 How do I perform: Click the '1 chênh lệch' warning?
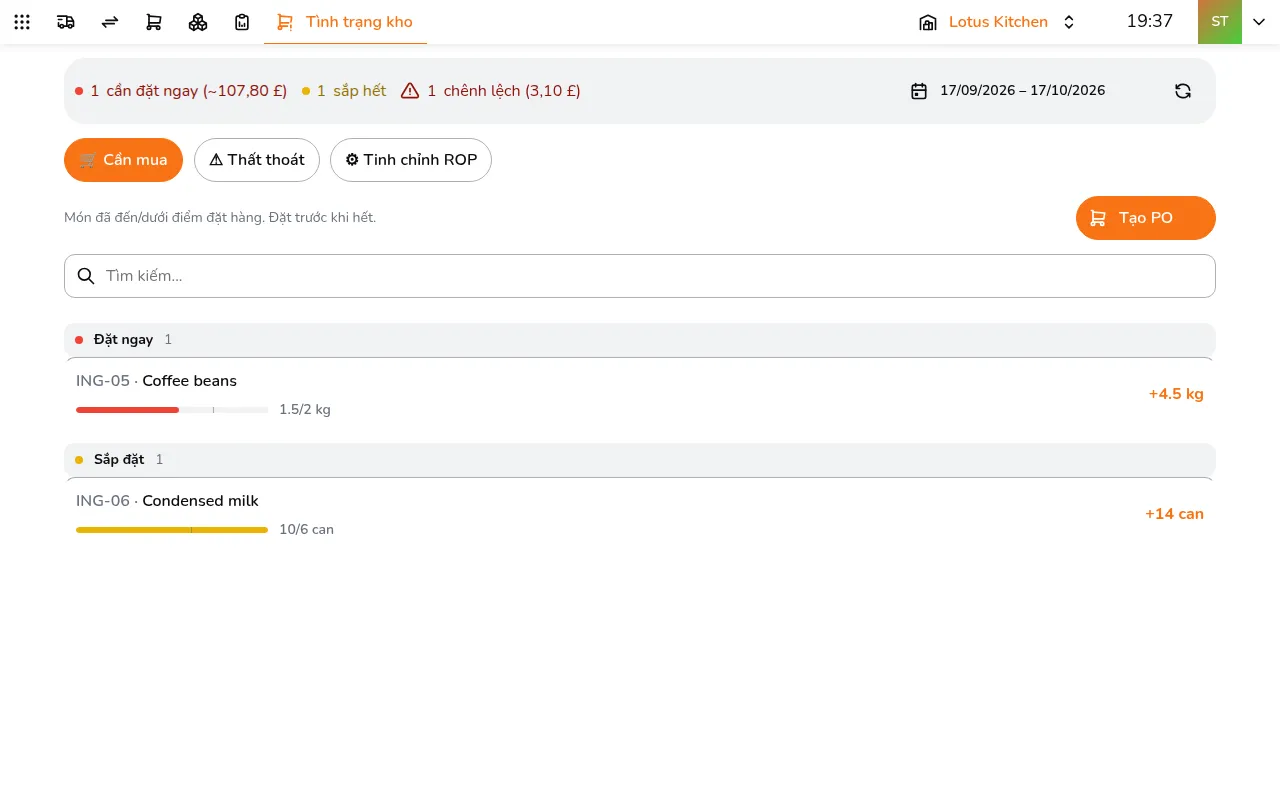tap(490, 91)
